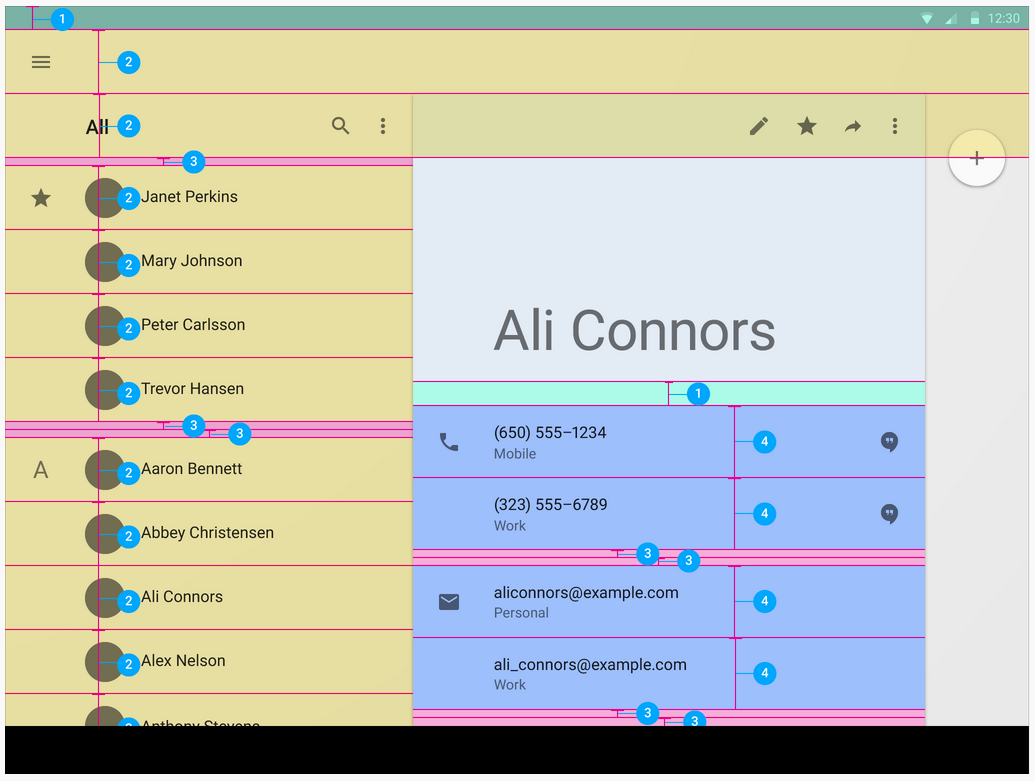Click the (323) 555-6789 phone number
The height and width of the screenshot is (781, 1035).
(x=551, y=504)
